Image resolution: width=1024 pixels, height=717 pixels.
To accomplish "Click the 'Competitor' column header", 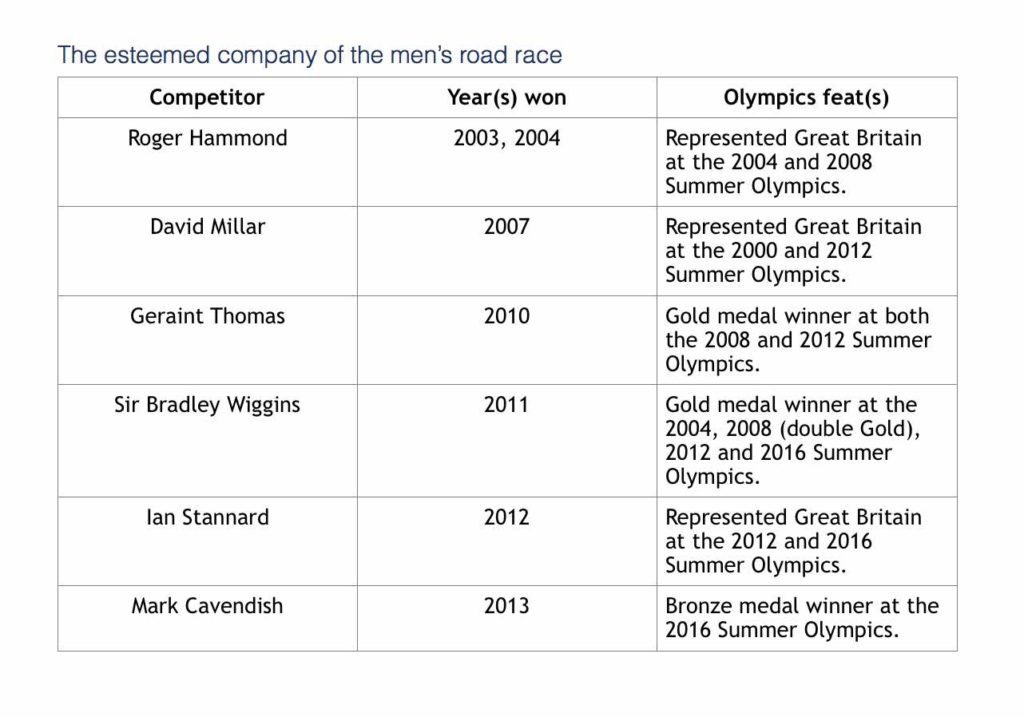I will pos(207,98).
